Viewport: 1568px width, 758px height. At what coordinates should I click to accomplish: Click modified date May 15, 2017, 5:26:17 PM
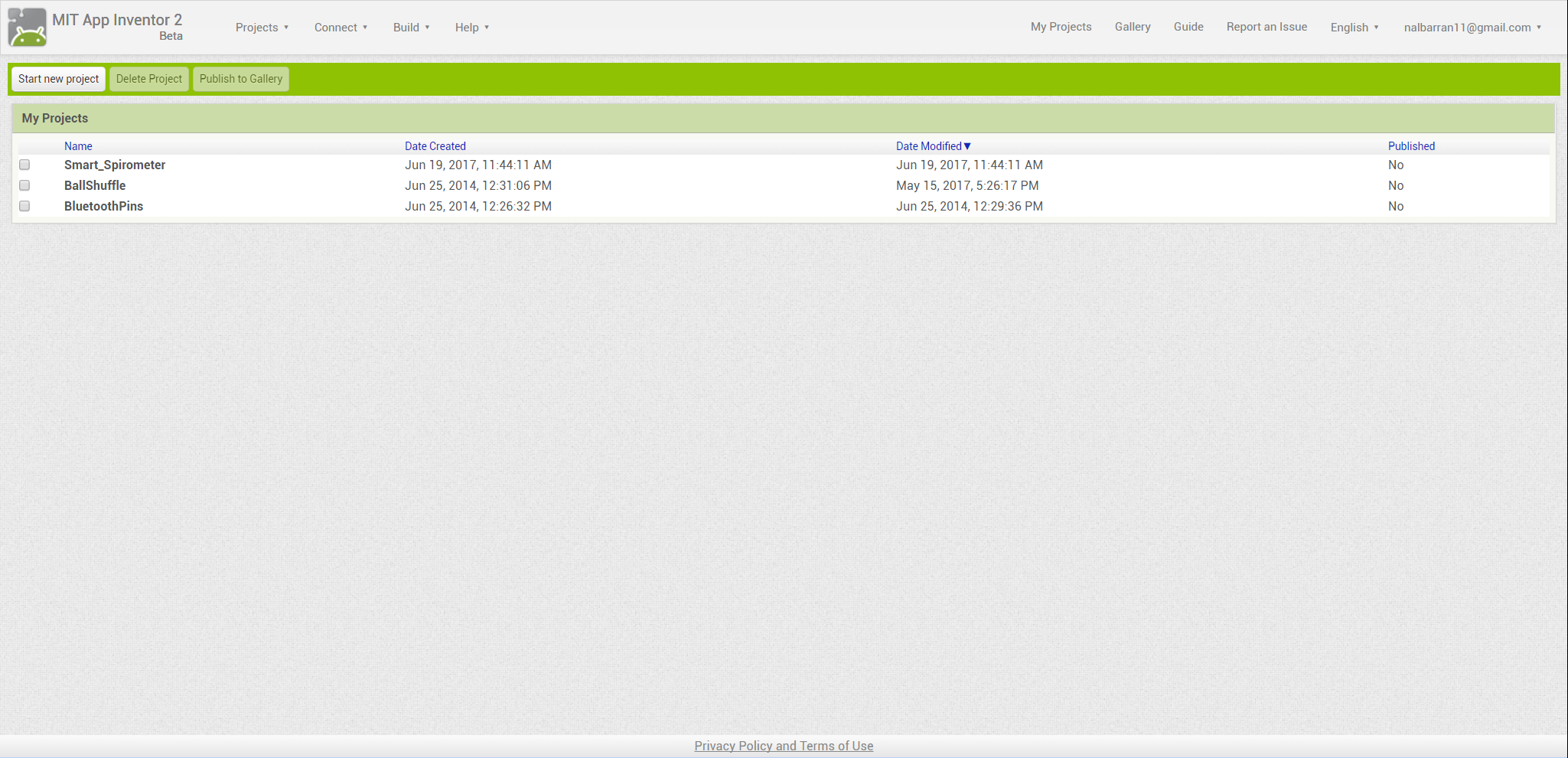click(x=967, y=185)
